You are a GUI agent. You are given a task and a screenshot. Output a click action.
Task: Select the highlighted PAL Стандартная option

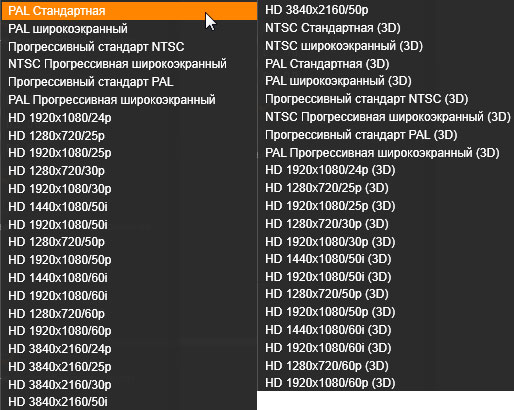click(x=129, y=11)
